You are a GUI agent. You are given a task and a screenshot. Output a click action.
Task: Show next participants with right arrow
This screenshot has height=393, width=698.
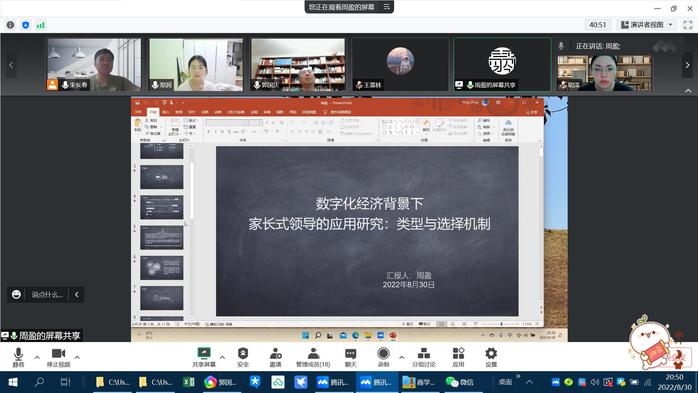687,65
